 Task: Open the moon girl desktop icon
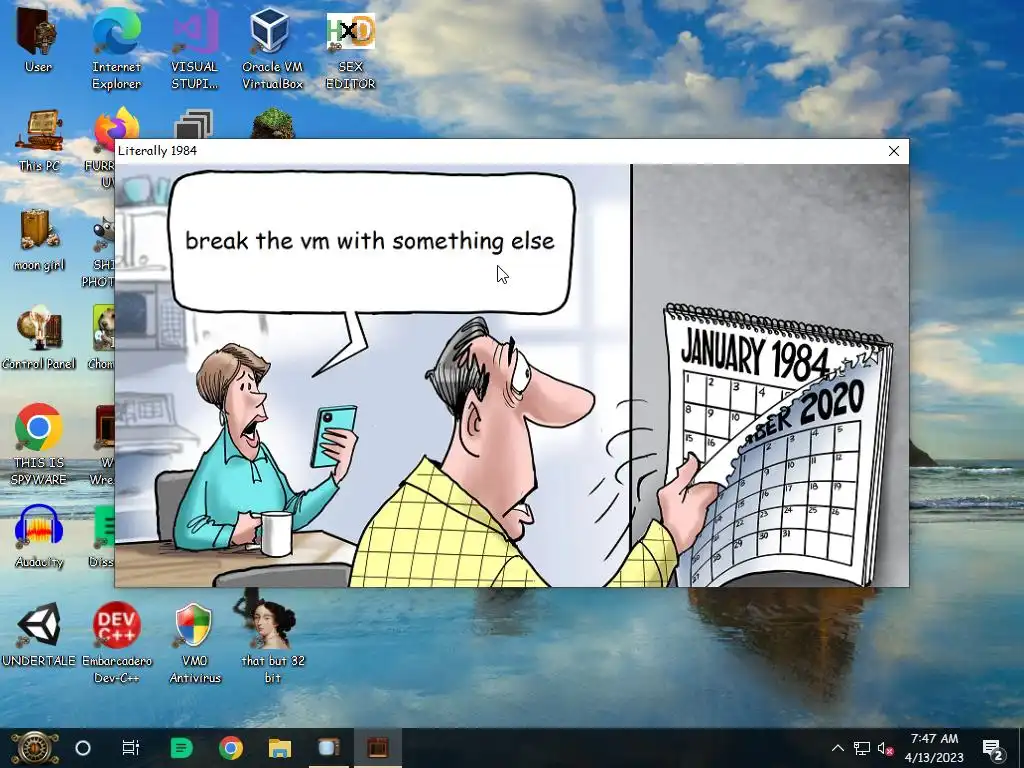(39, 240)
